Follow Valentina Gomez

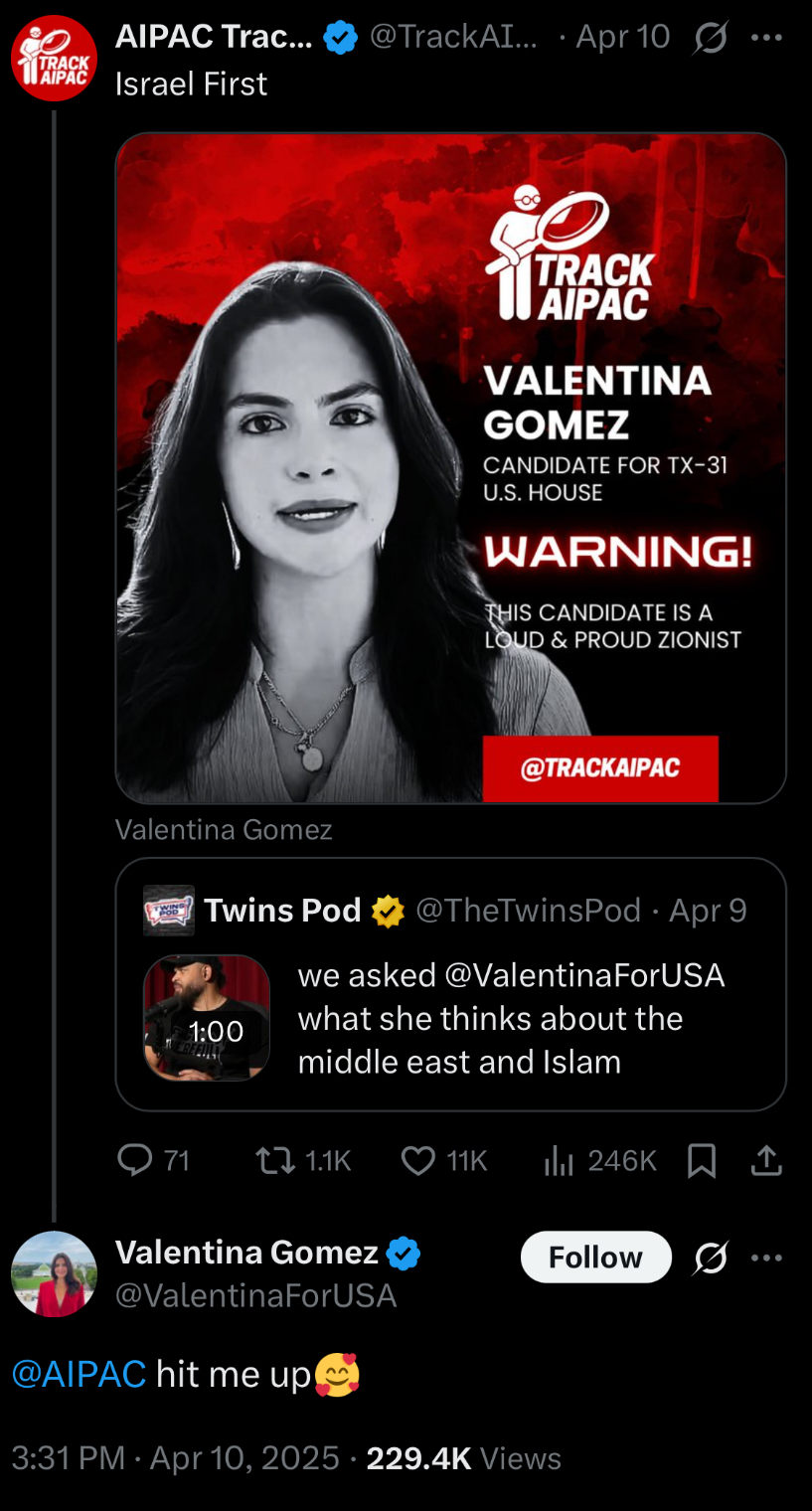pos(596,1257)
